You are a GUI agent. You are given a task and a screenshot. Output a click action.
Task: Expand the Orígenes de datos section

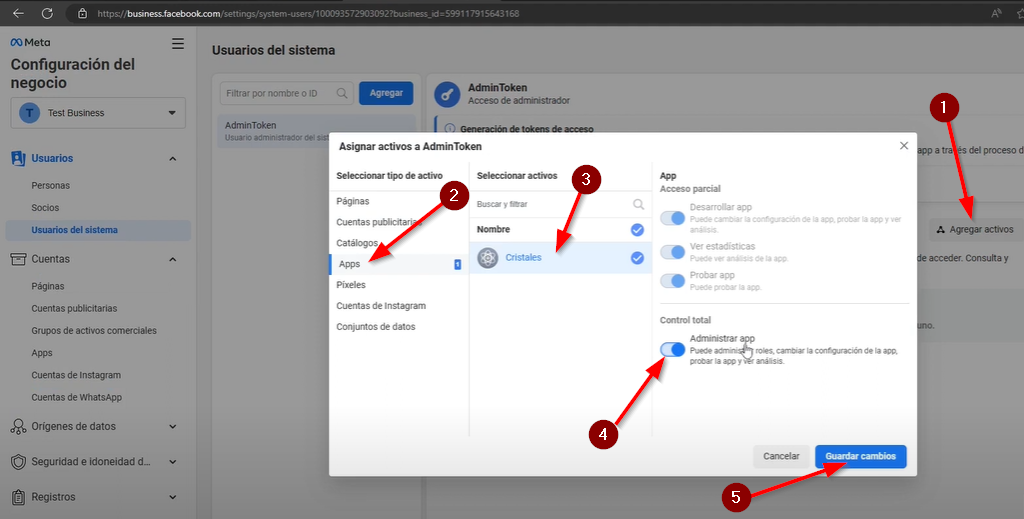[x=172, y=426]
